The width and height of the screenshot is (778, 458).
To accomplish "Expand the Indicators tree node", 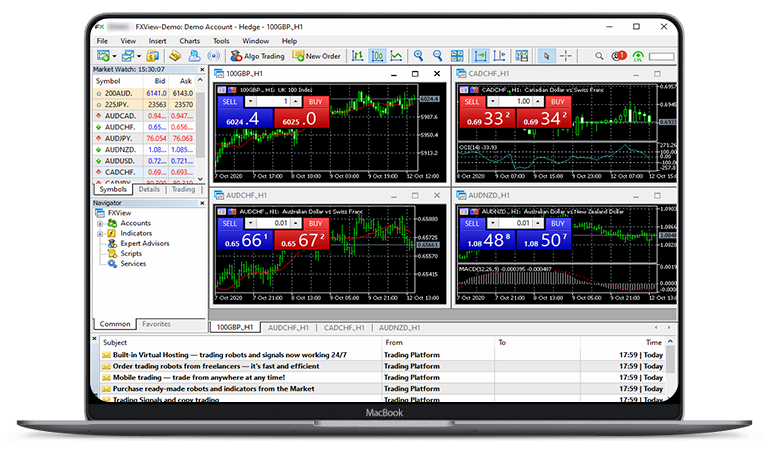I will tap(100, 234).
